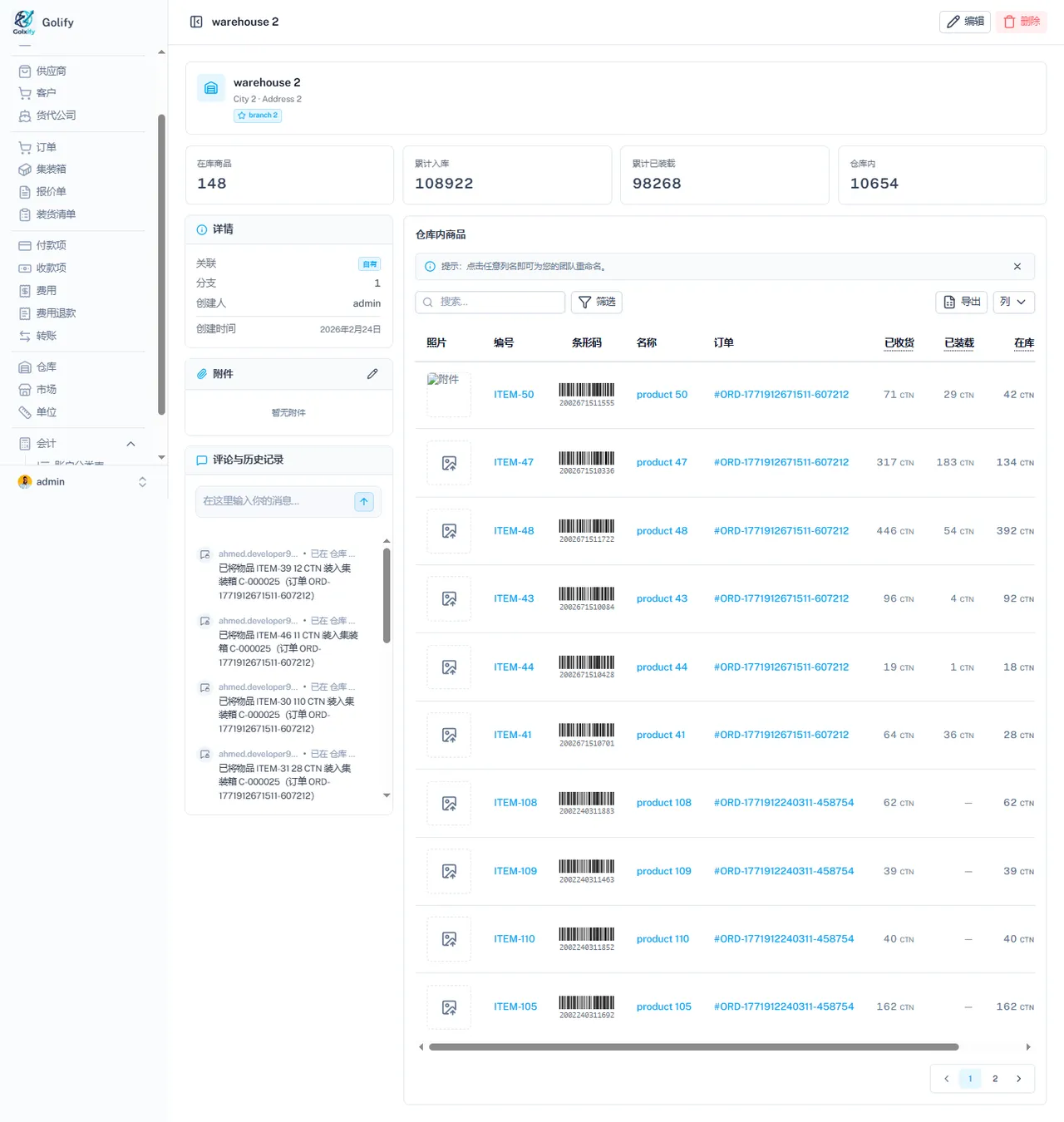Click the 筛选 filter button

597,302
